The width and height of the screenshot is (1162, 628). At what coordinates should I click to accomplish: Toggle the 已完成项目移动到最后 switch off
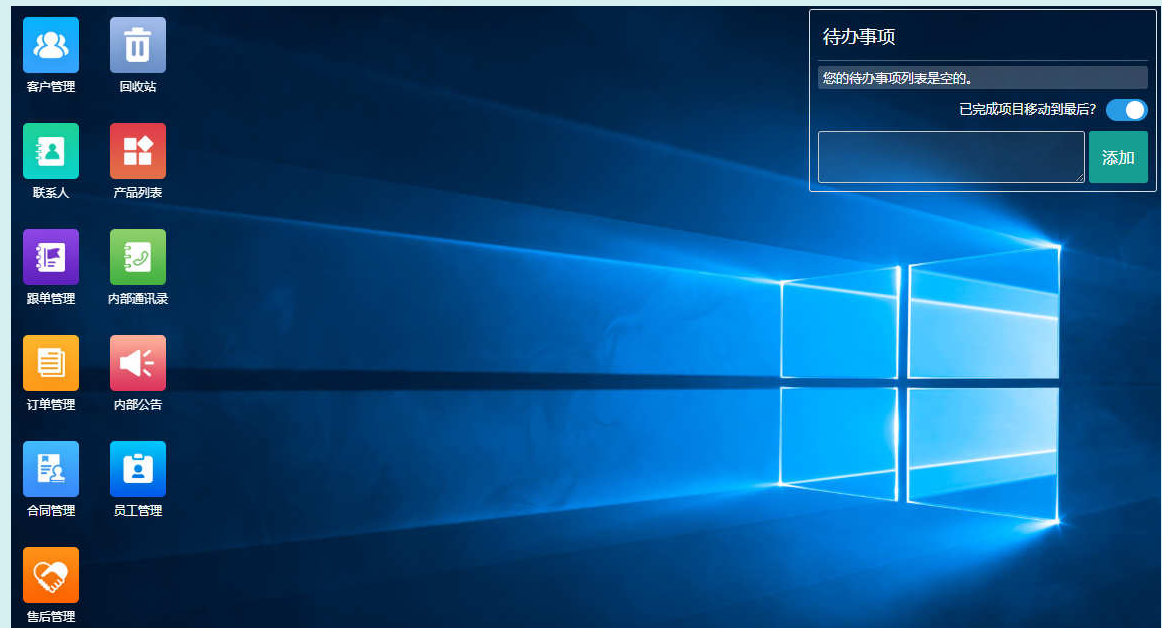point(1126,110)
